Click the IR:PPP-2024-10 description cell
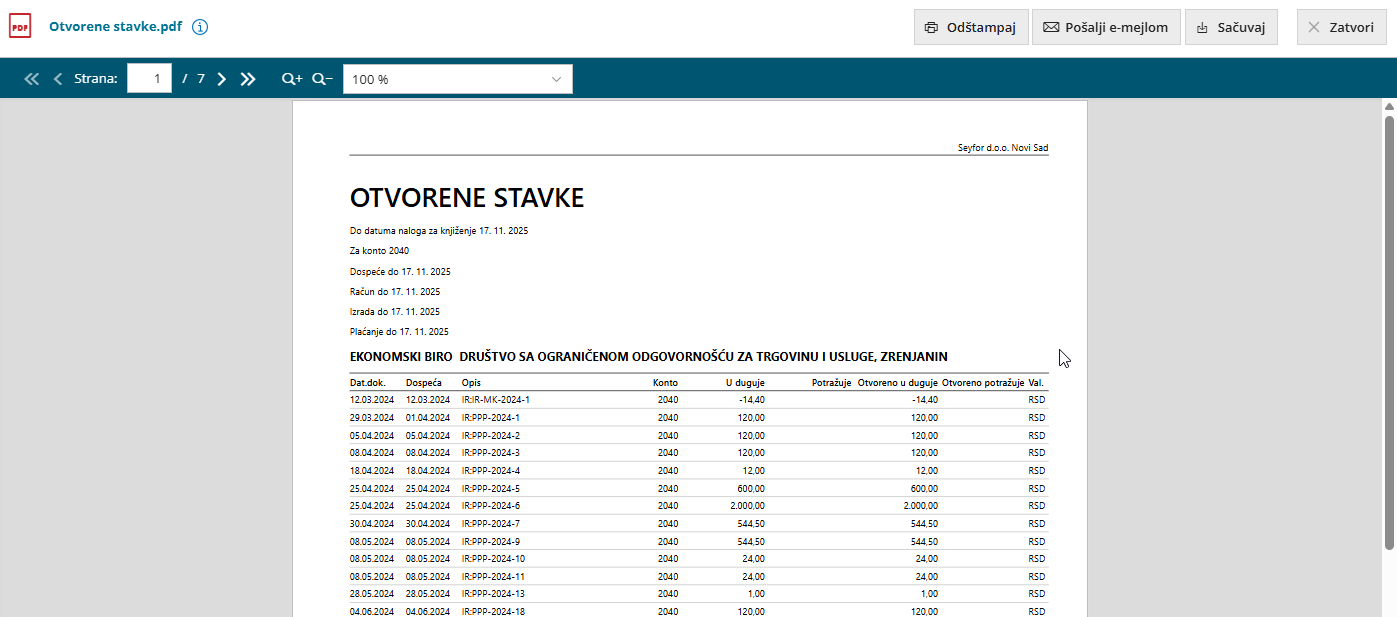Viewport: 1397px width, 617px height. (x=493, y=559)
